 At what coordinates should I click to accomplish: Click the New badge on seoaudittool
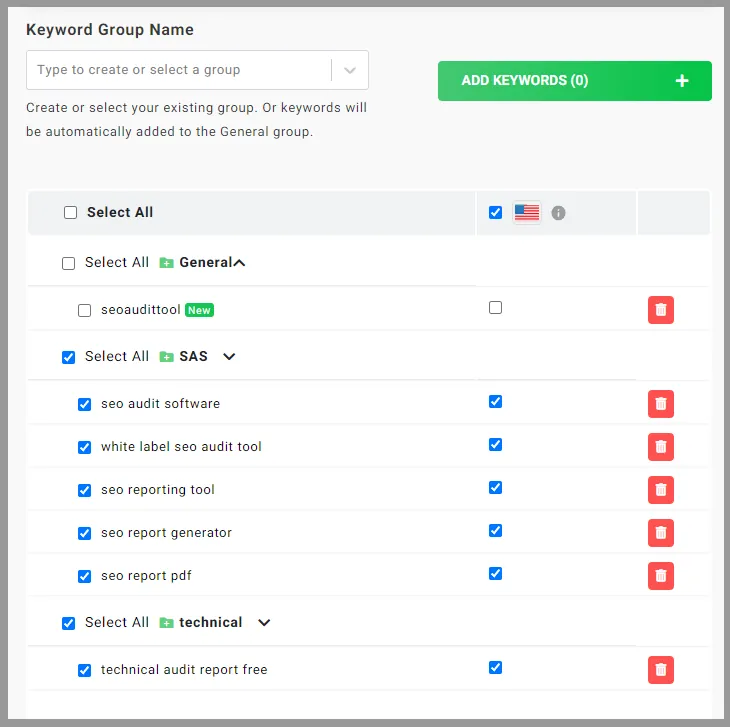(x=199, y=310)
